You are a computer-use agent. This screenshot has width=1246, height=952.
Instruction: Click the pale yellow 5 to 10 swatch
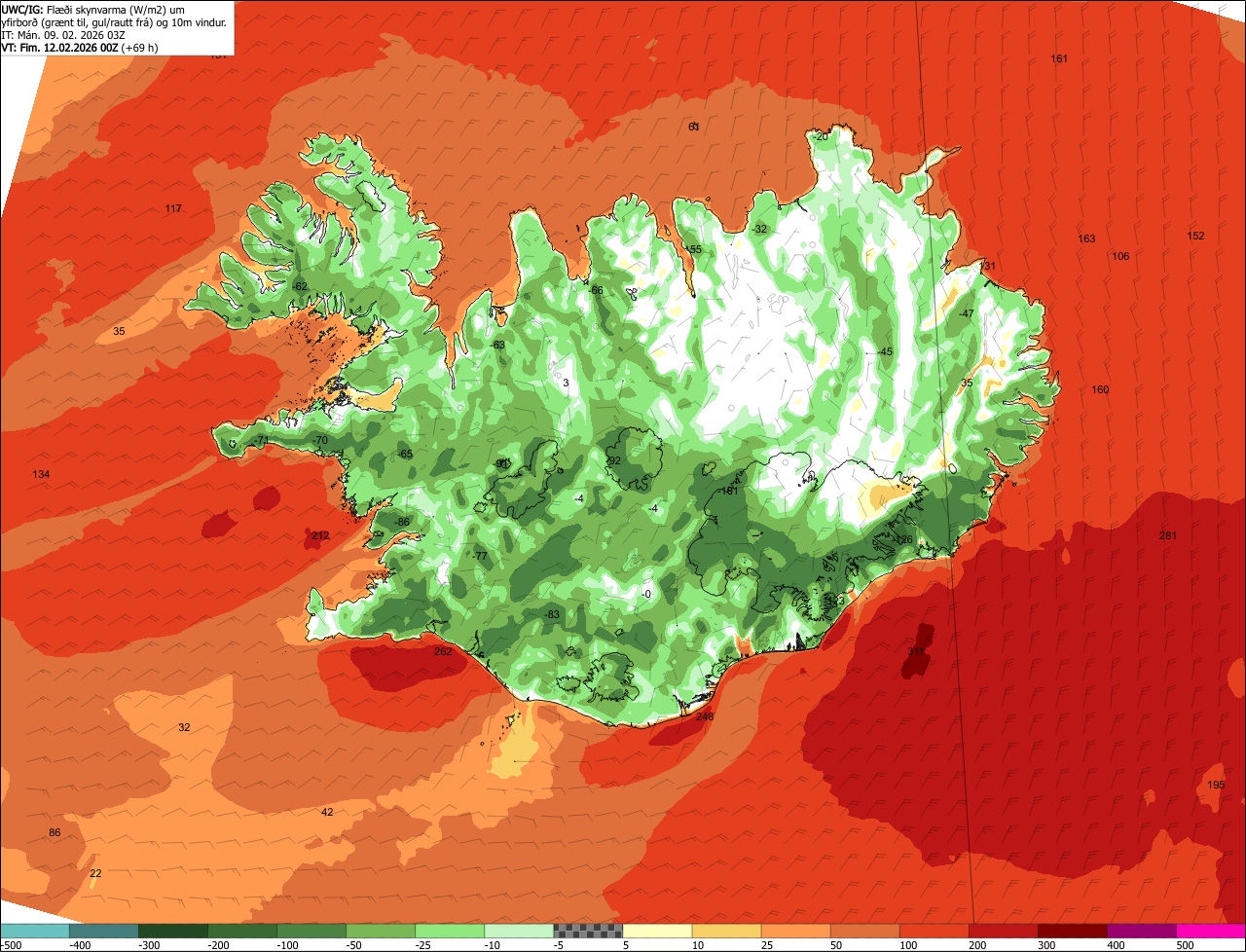point(657,931)
